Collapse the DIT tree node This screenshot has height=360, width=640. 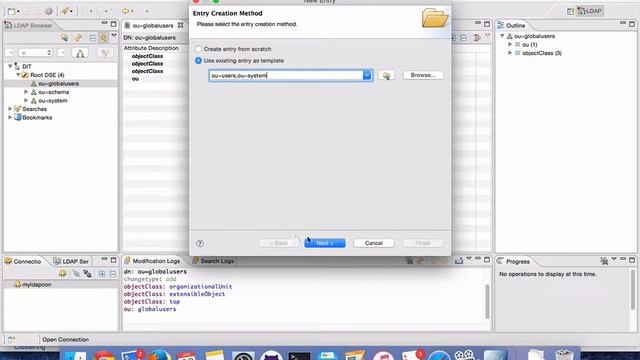pyautogui.click(x=10, y=66)
